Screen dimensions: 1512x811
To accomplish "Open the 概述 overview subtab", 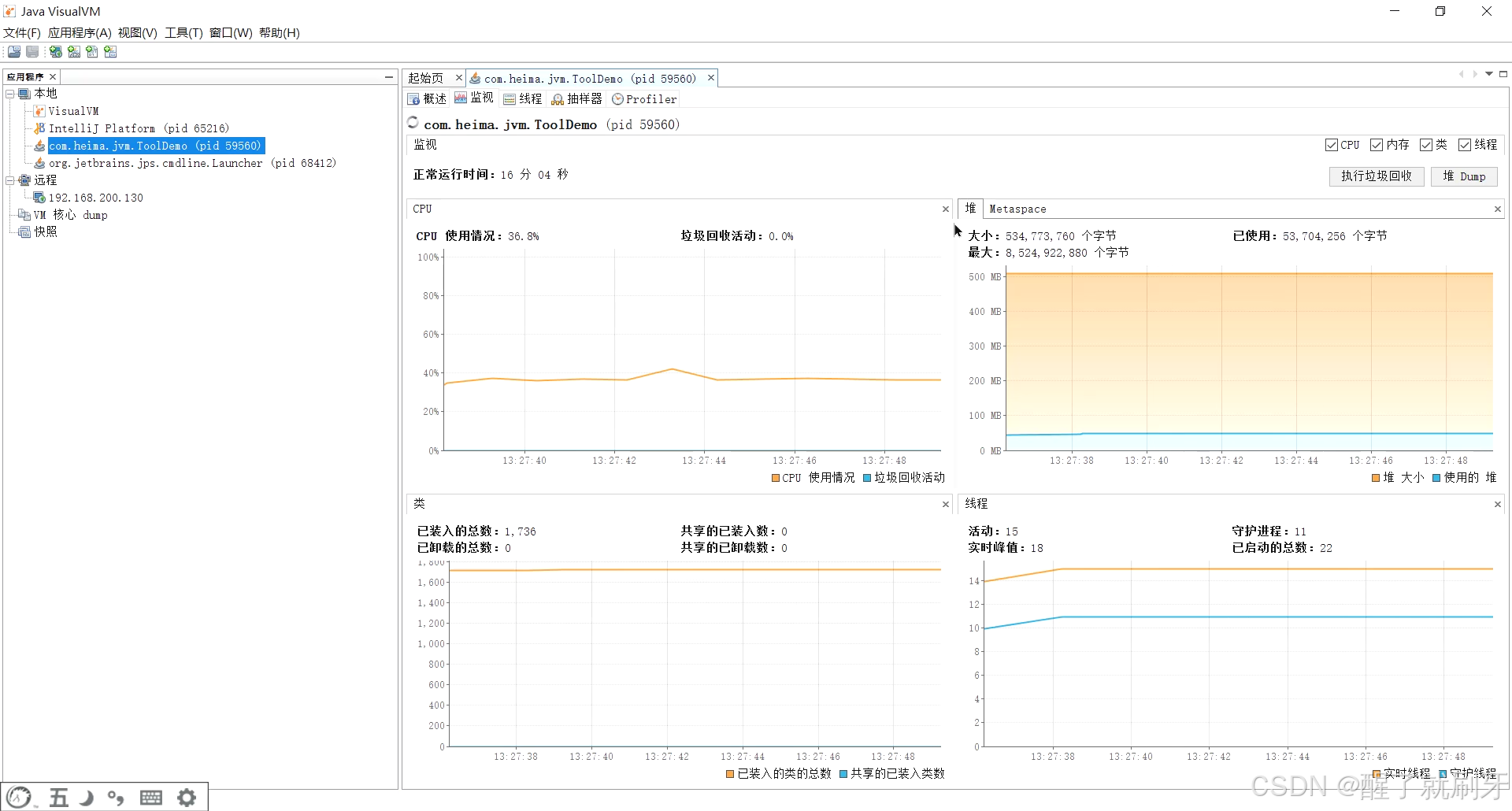I will (427, 99).
